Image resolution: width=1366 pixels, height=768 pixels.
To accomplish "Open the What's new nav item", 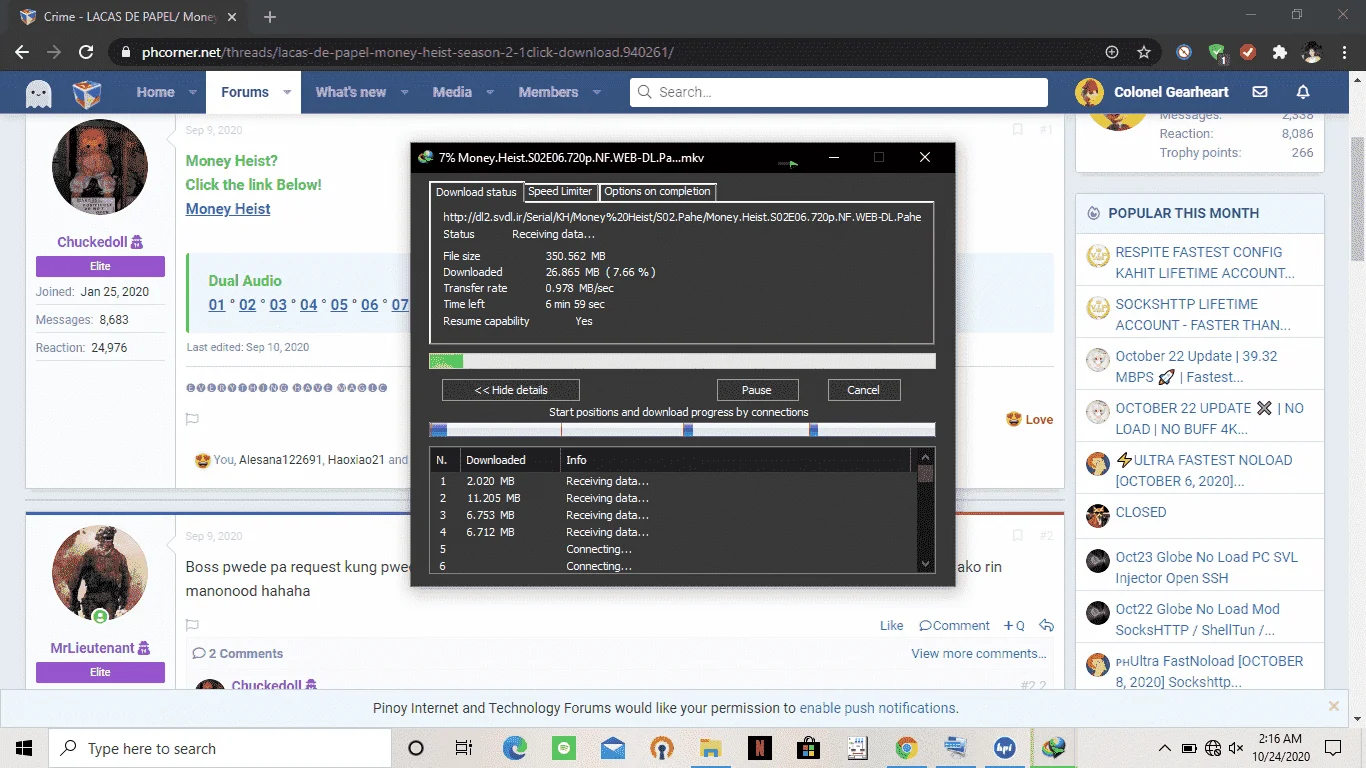I will [350, 92].
